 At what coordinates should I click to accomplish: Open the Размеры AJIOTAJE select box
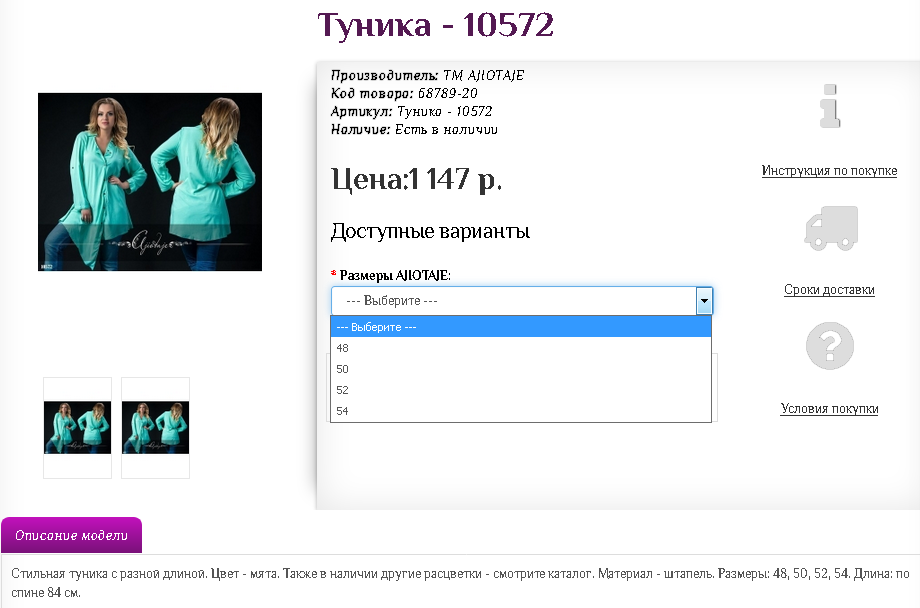[522, 301]
